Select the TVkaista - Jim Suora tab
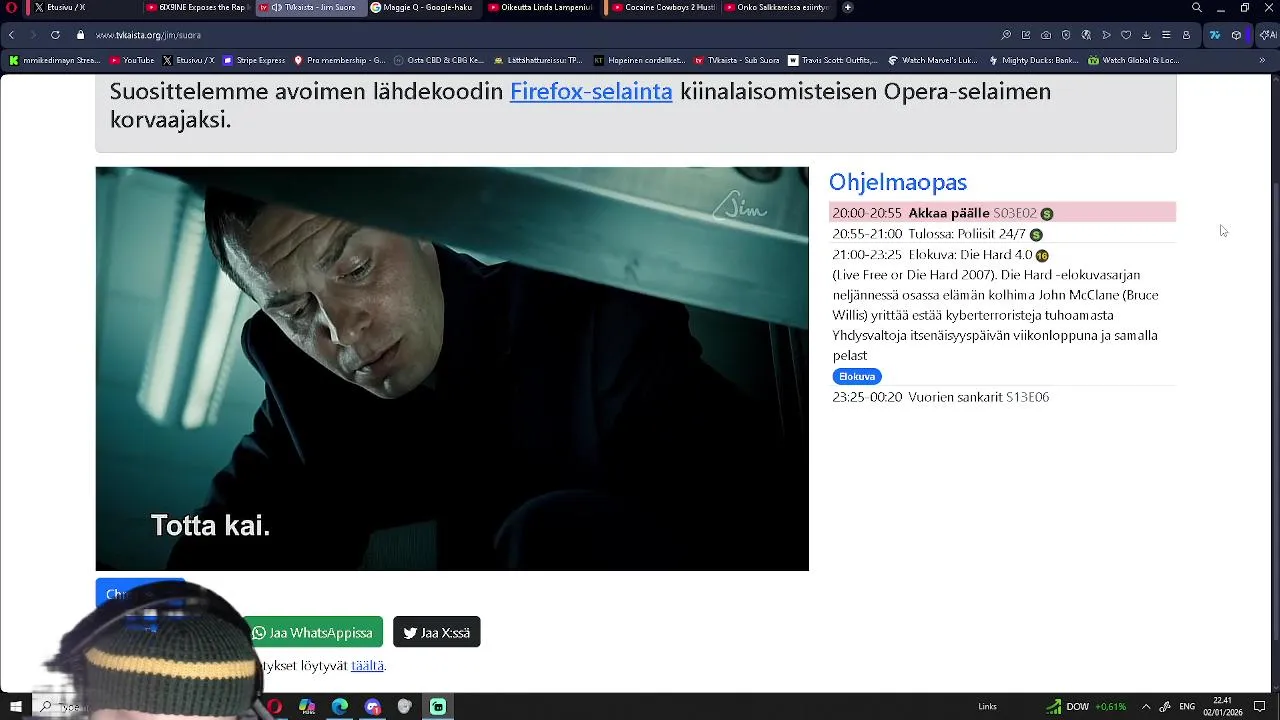This screenshot has height=720, width=1280. [x=310, y=8]
